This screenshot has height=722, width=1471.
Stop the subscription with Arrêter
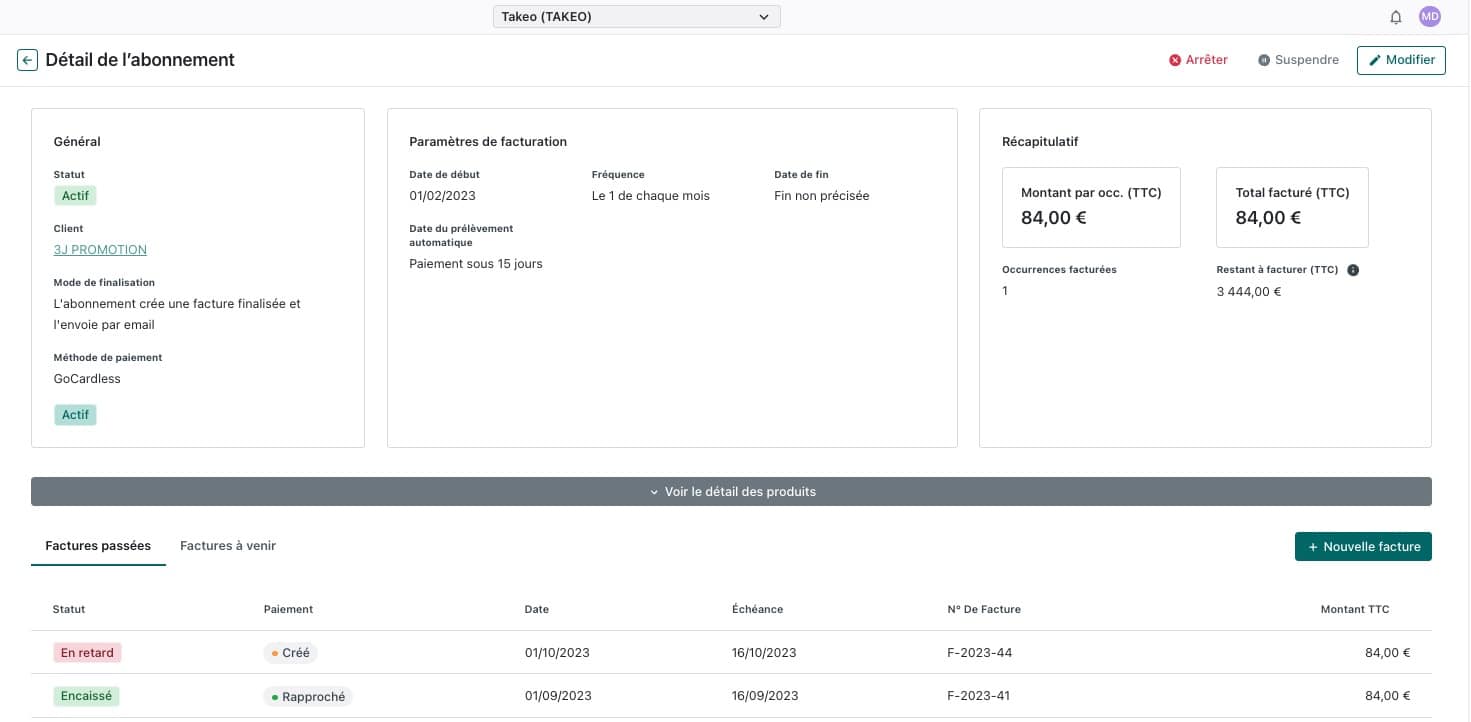coord(1198,60)
